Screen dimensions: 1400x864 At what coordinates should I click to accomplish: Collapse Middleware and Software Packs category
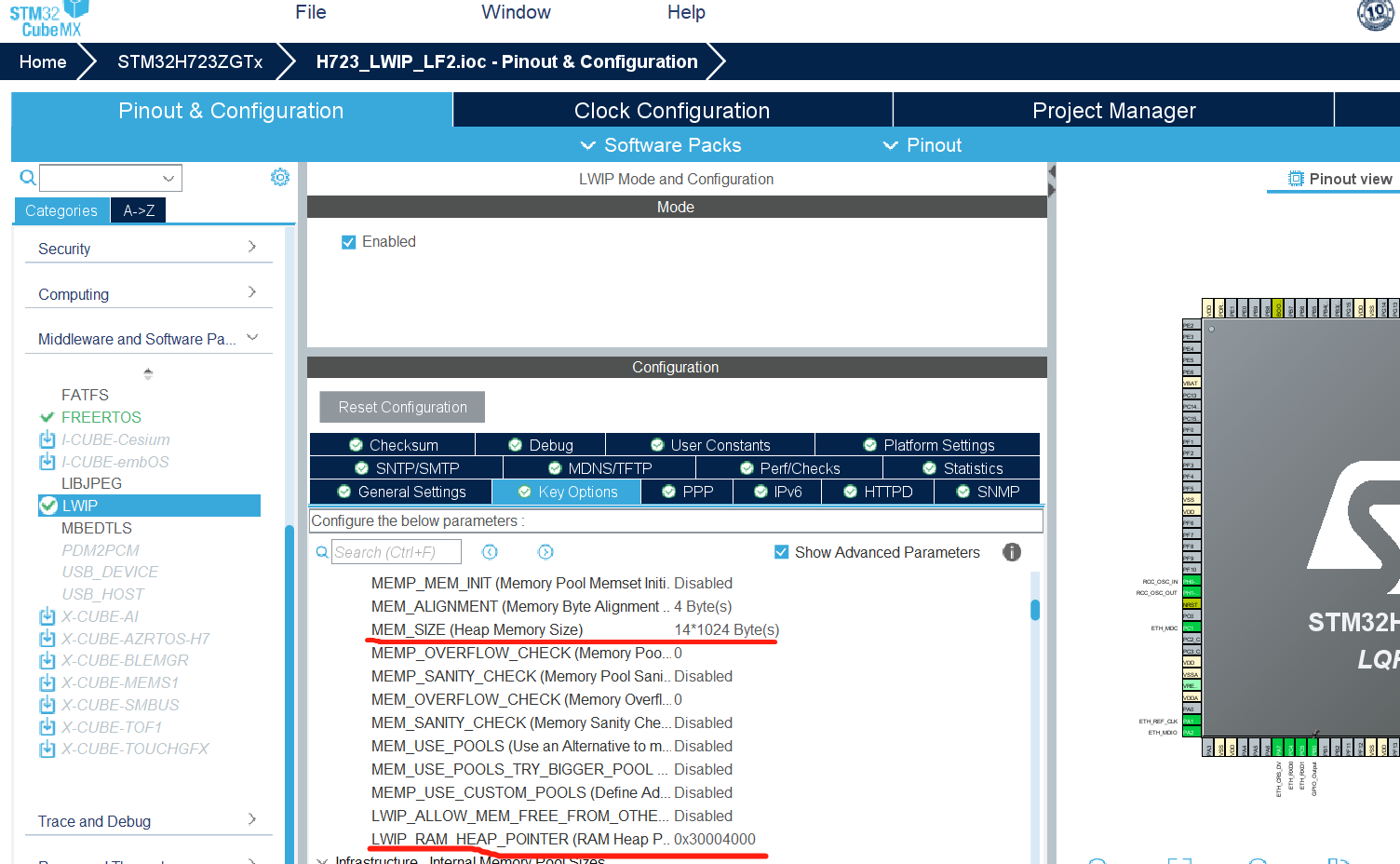click(252, 337)
